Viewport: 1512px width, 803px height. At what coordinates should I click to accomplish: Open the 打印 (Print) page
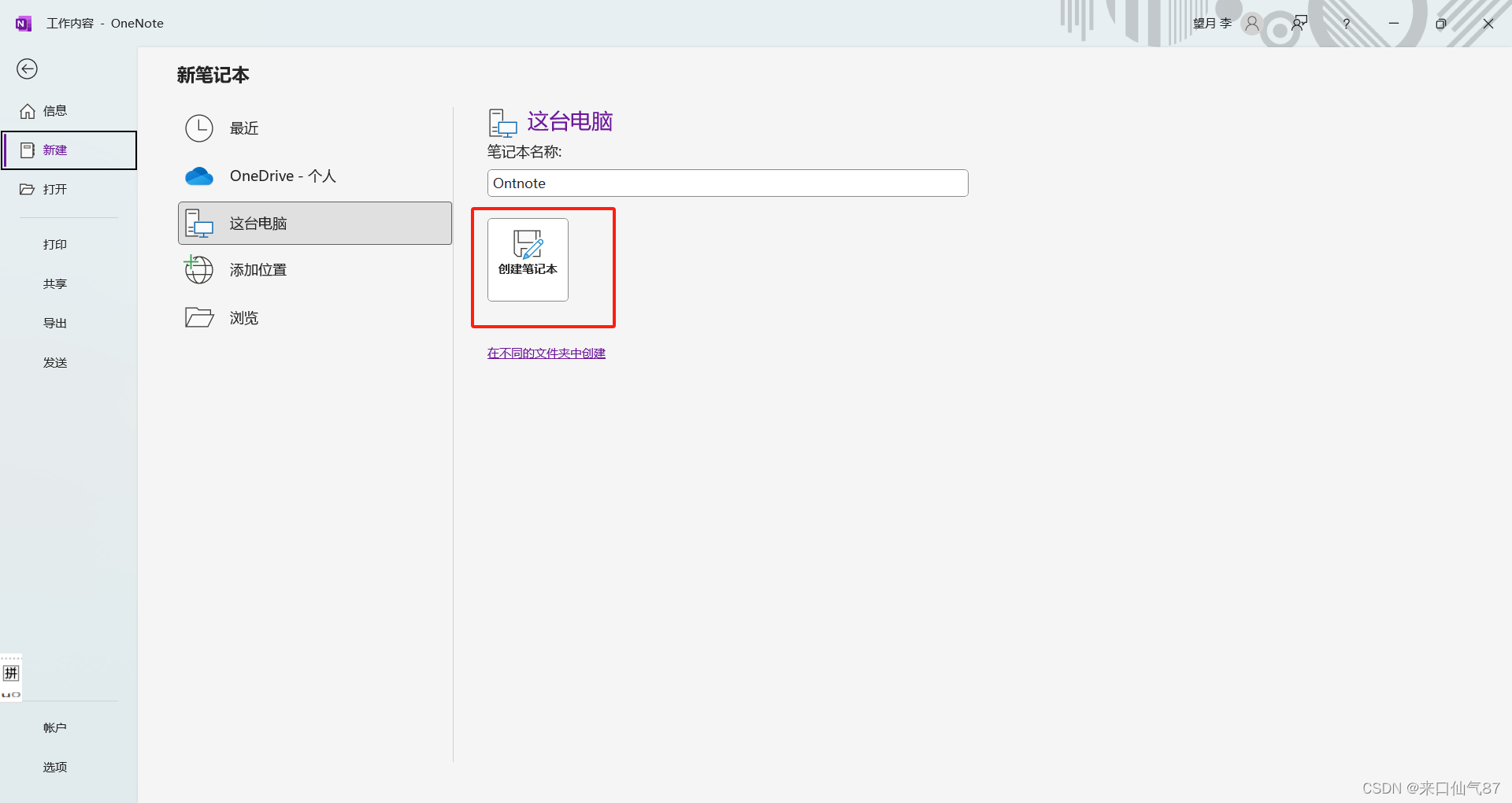(x=69, y=245)
